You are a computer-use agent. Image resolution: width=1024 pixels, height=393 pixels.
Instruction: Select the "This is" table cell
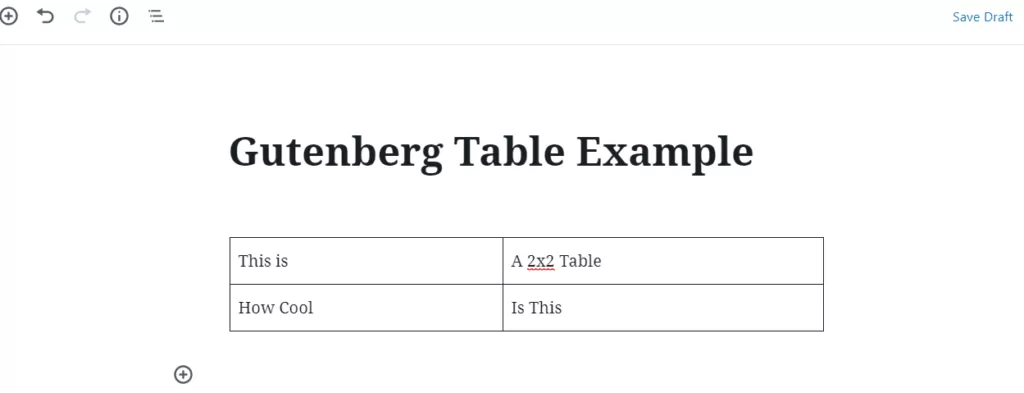tap(366, 261)
